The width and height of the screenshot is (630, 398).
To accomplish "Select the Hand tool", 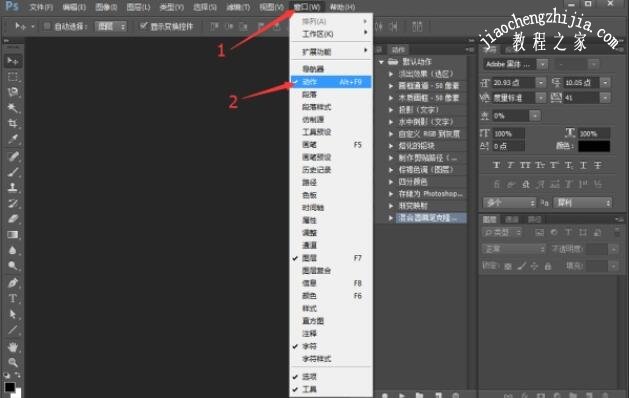I will [x=13, y=347].
